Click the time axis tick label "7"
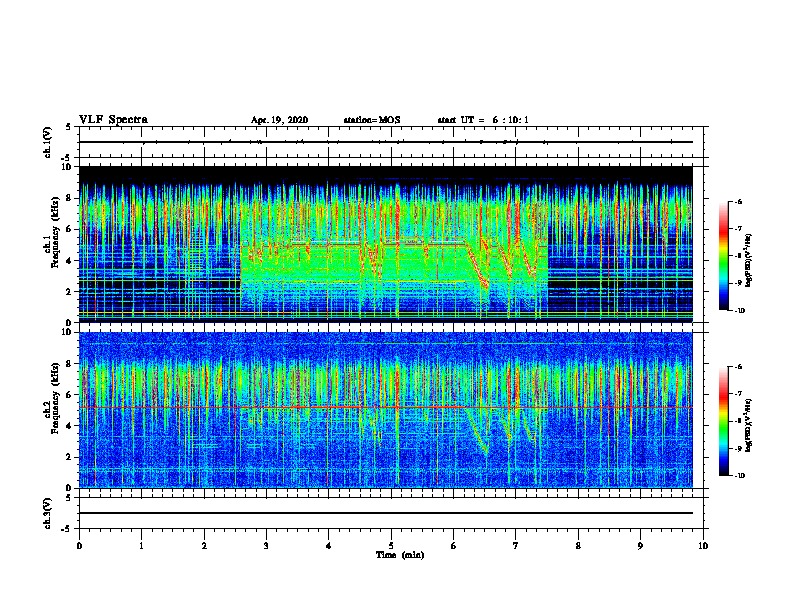 click(516, 546)
